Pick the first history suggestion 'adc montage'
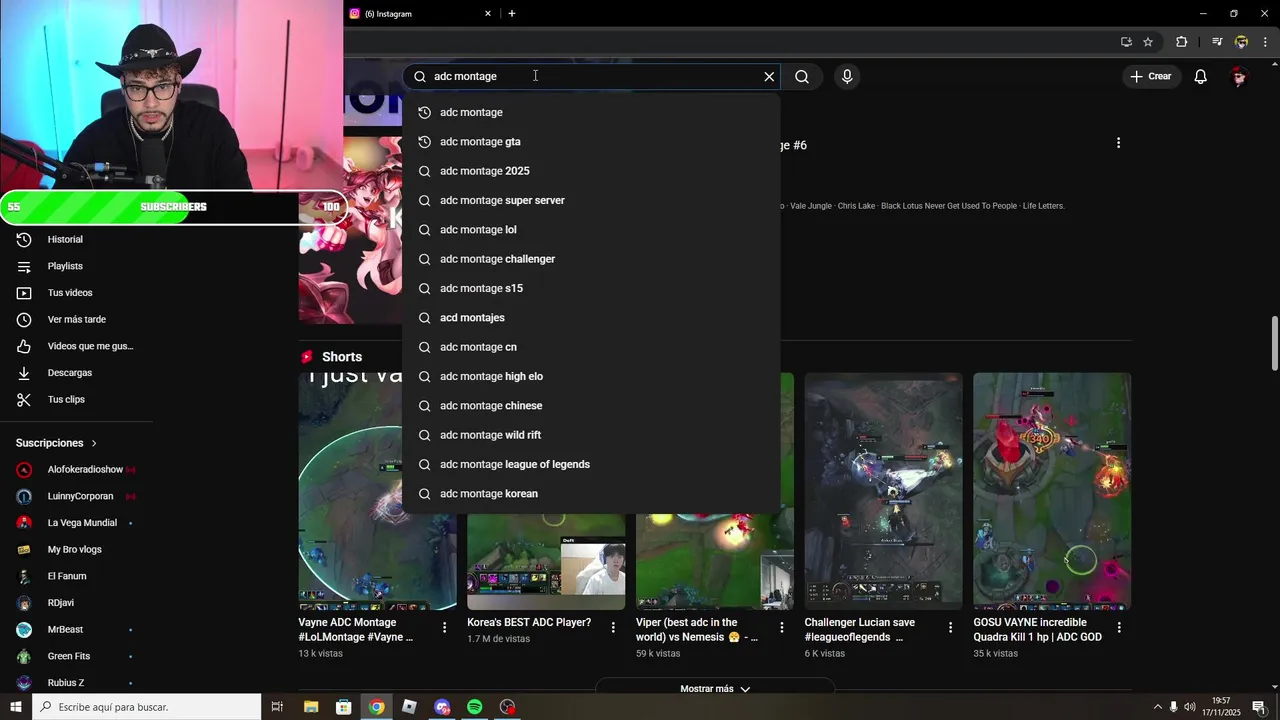1280x720 pixels. 591,112
